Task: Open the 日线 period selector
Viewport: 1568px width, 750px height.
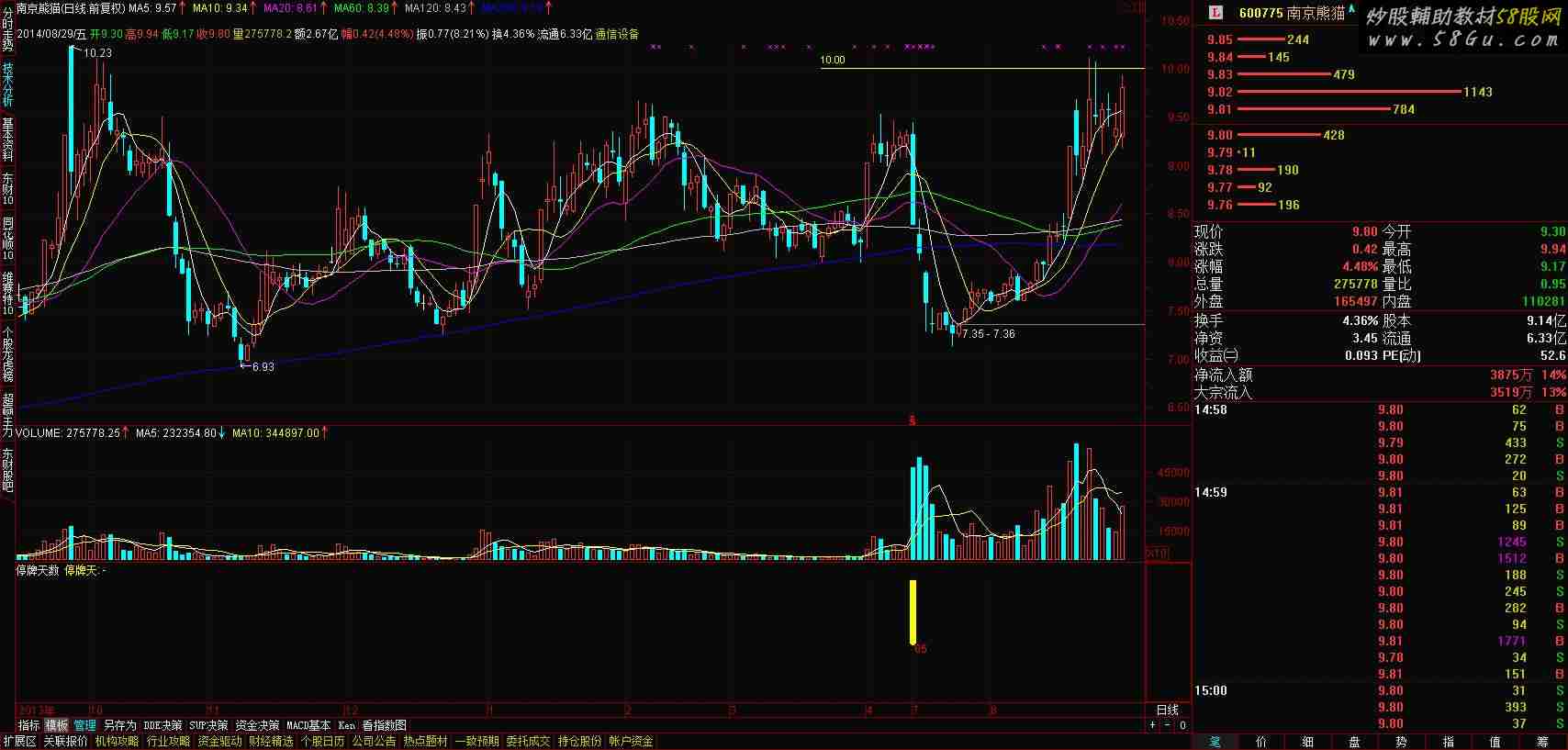Action: click(1167, 710)
